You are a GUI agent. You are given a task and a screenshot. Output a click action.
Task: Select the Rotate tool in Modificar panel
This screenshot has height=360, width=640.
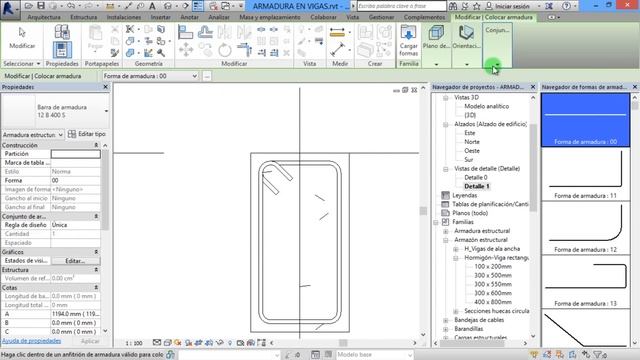point(224,51)
